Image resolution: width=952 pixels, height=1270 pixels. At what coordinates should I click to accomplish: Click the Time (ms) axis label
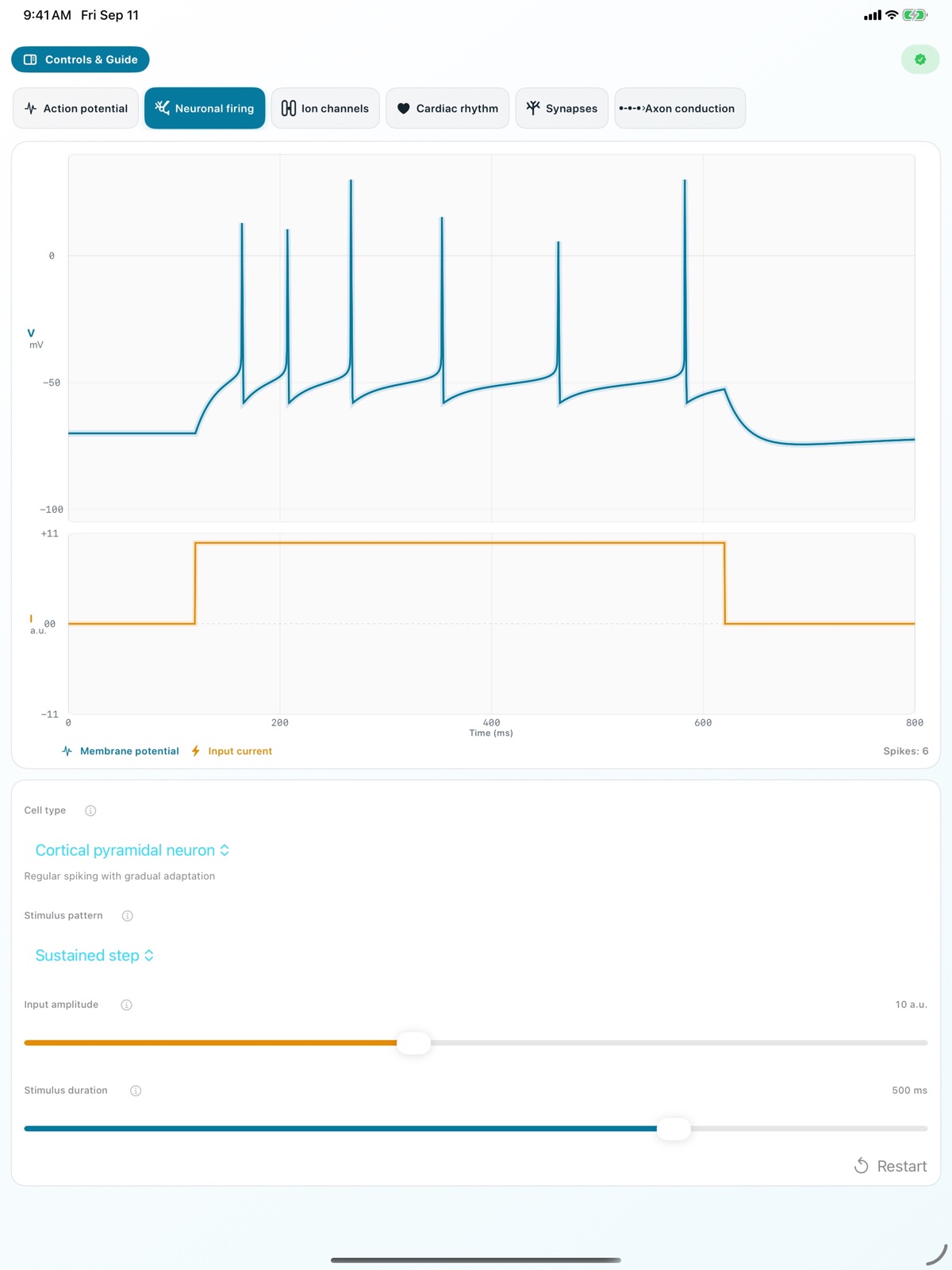491,733
